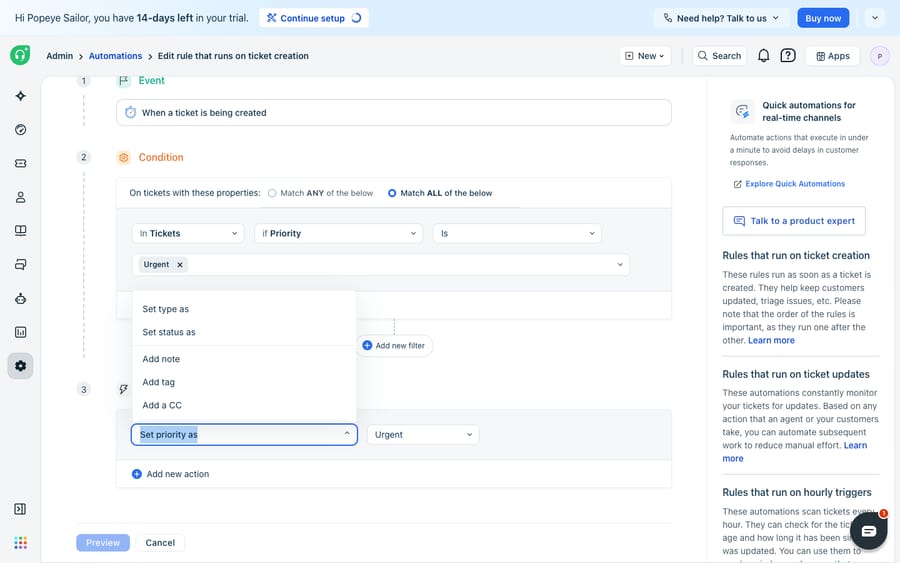Choose Add a CC option
The height and width of the screenshot is (563, 900).
(244, 405)
